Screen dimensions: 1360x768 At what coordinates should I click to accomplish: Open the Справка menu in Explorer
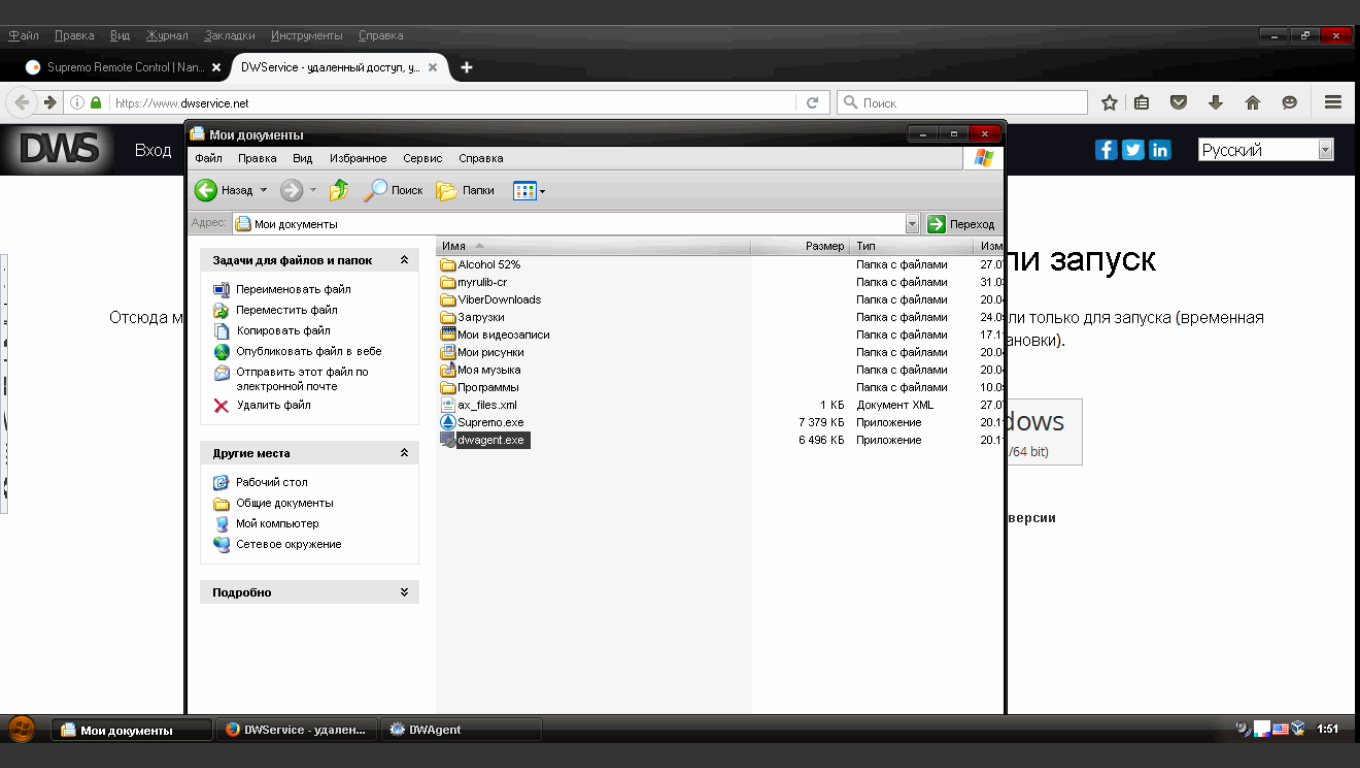tap(481, 158)
